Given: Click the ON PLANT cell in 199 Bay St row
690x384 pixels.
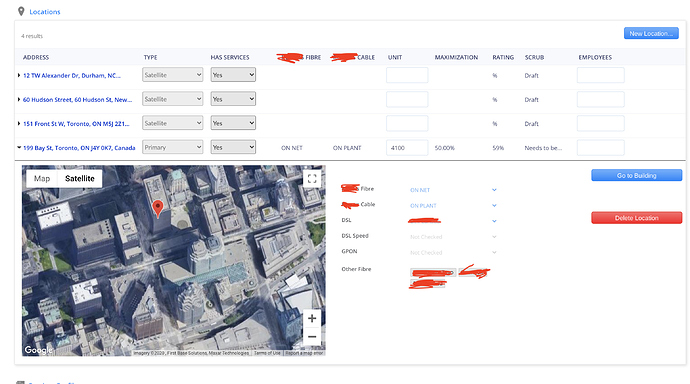Looking at the screenshot, I should pos(347,148).
